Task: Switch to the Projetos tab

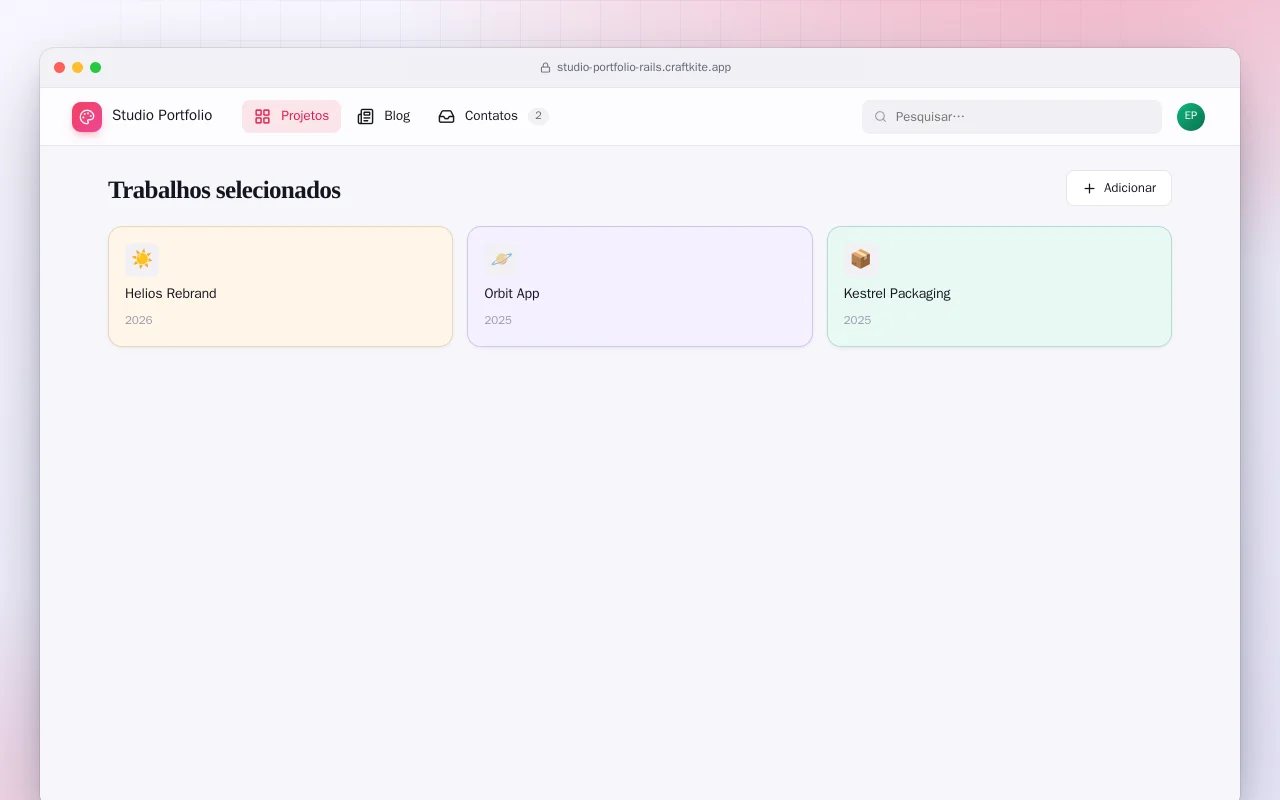Action: [291, 116]
